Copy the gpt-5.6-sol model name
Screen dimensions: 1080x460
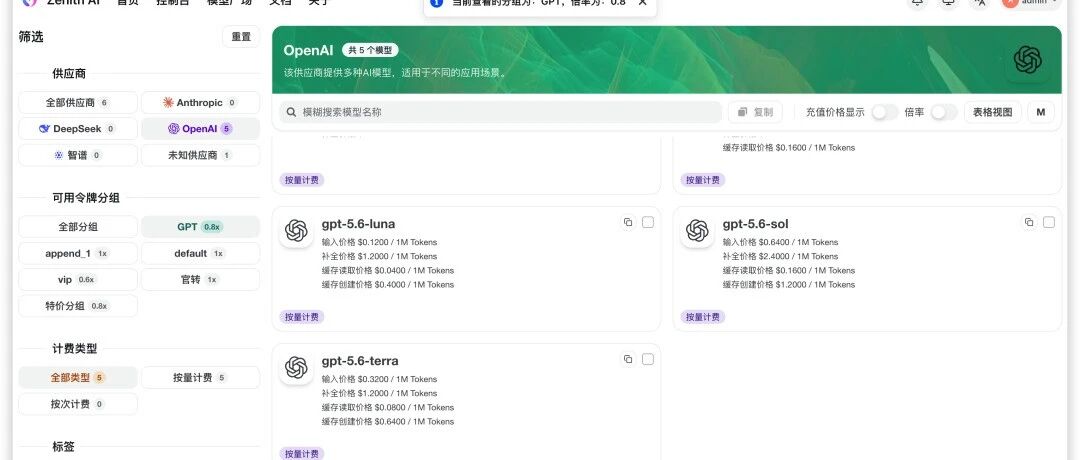[x=1028, y=222]
